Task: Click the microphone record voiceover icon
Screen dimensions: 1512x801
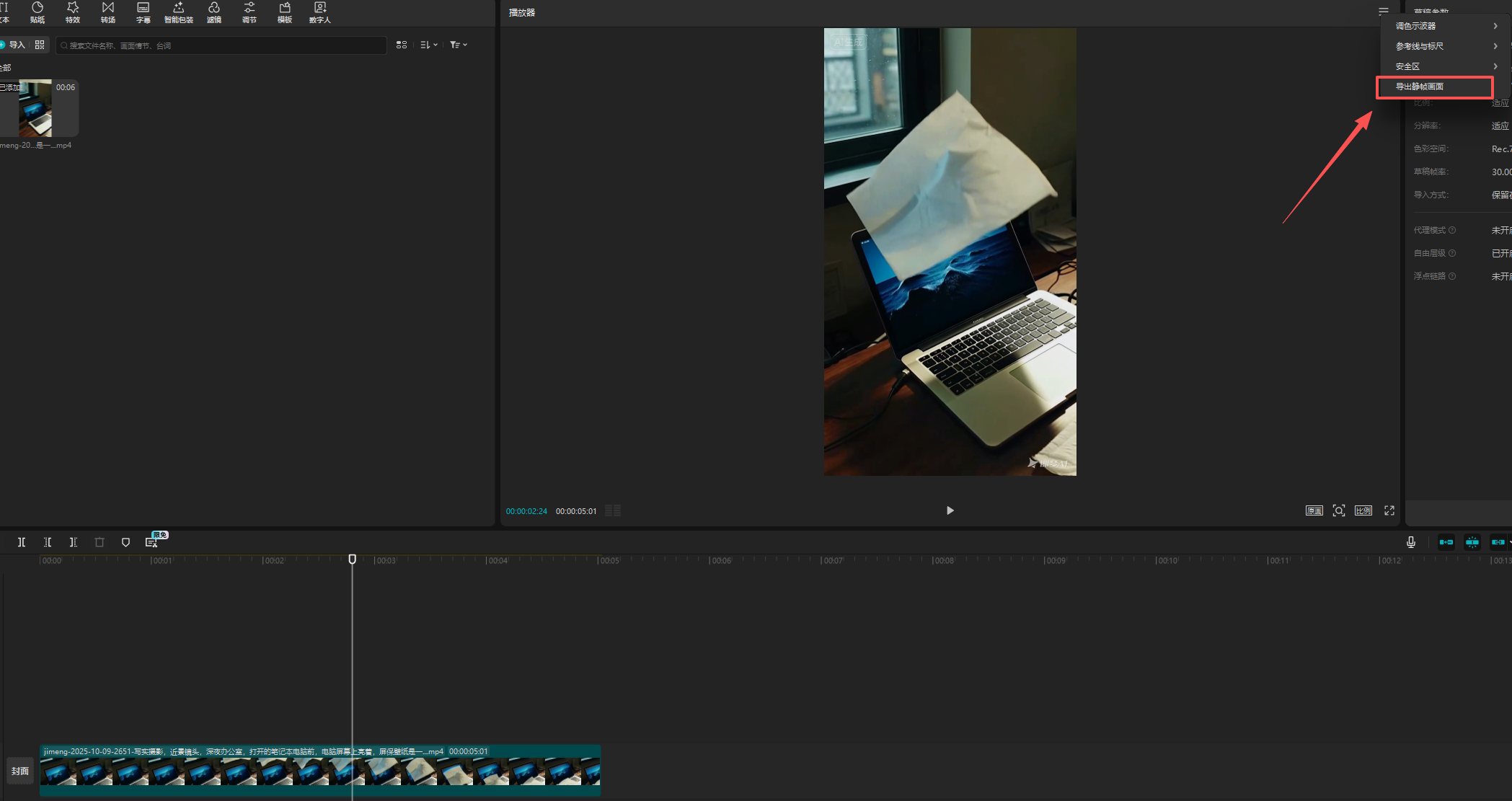Action: (x=1410, y=542)
